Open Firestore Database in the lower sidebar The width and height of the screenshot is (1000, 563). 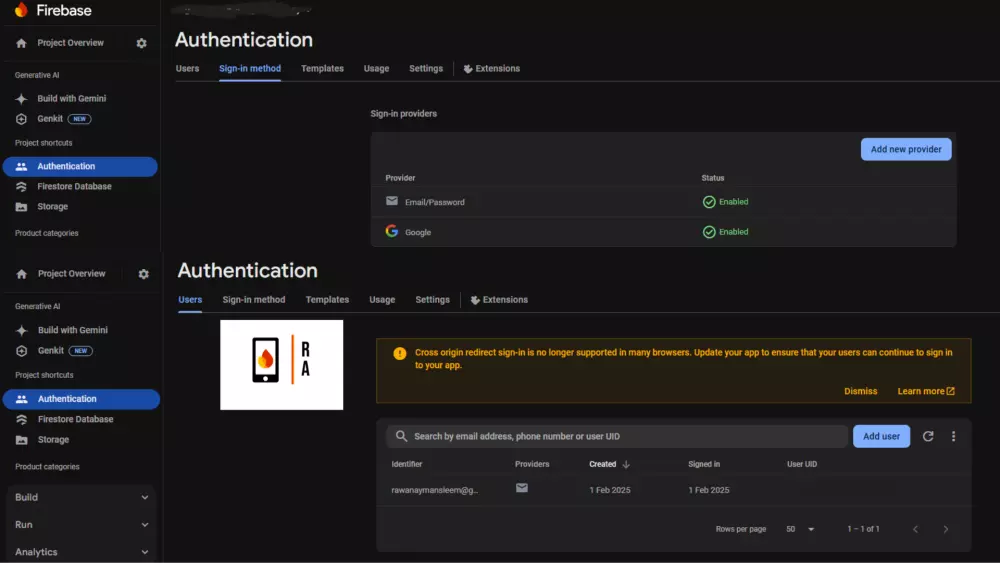click(75, 420)
